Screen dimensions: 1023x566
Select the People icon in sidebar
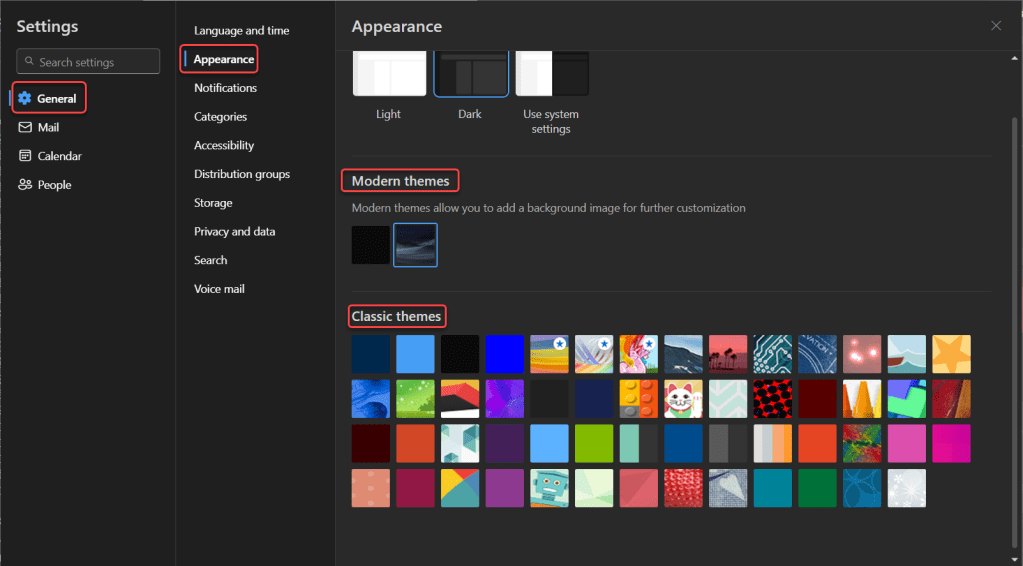(x=25, y=185)
